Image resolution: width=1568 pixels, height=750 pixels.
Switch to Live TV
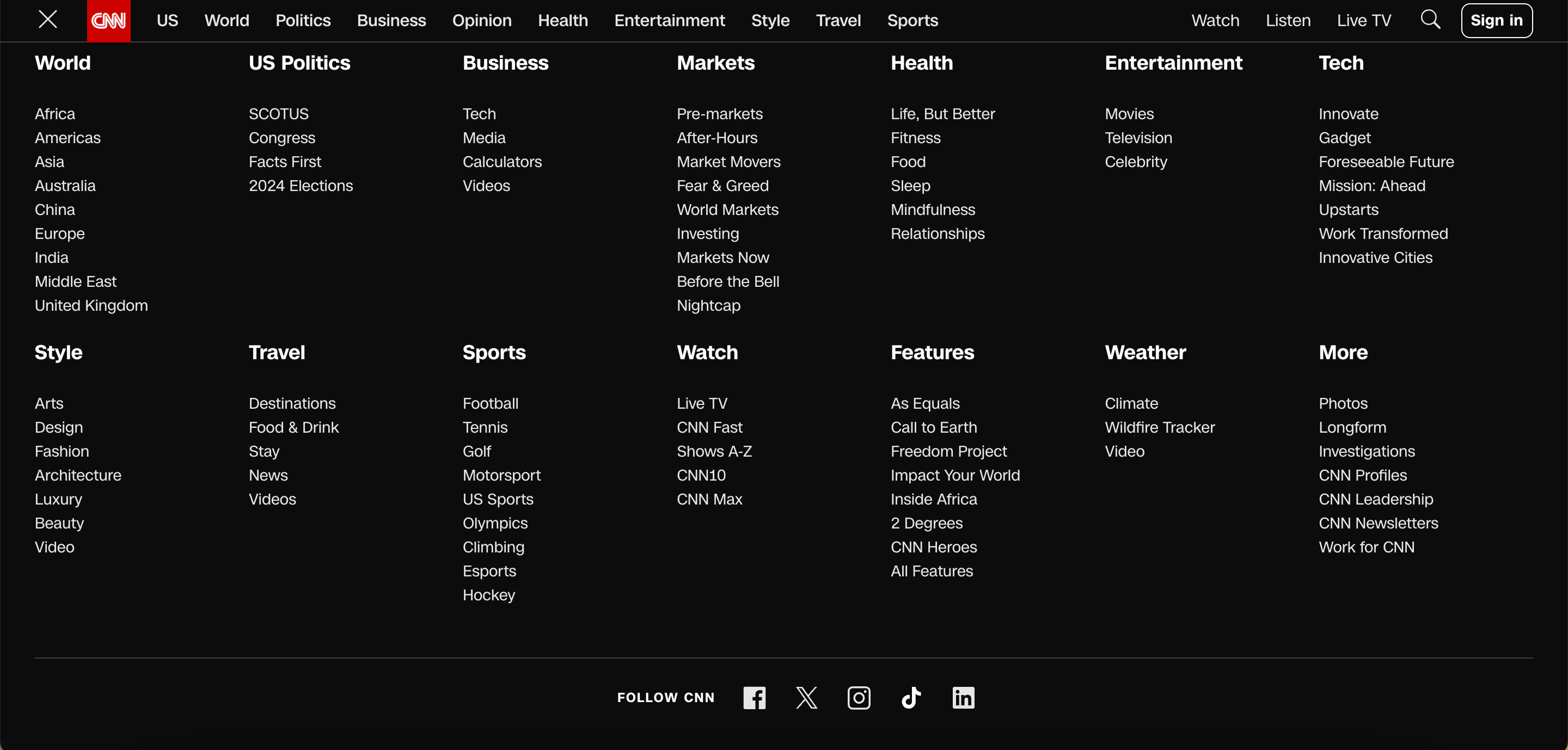(1363, 20)
